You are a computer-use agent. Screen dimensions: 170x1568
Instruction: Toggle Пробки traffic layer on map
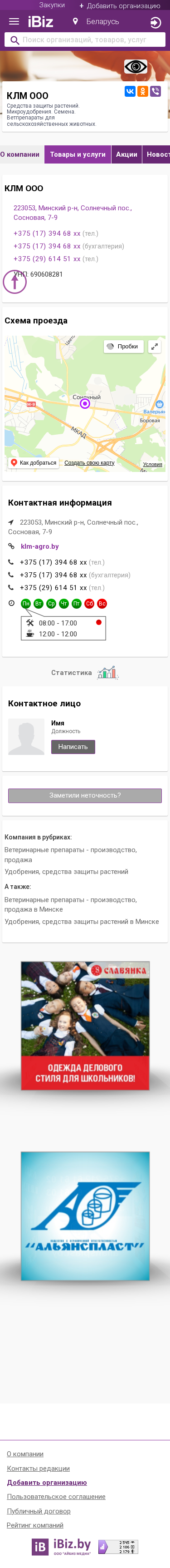[x=123, y=346]
